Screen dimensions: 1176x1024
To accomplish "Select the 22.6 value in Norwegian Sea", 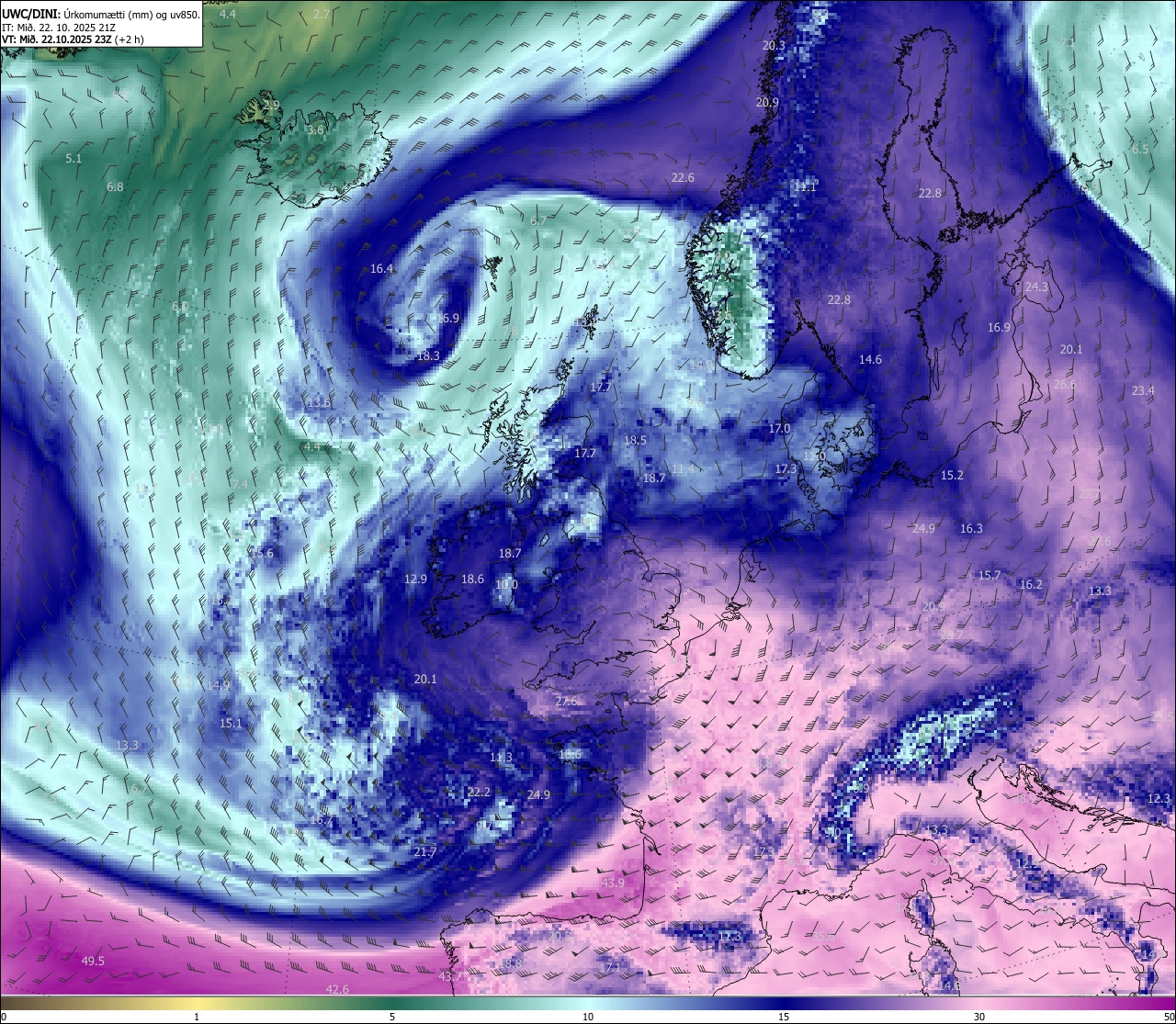I will [683, 178].
